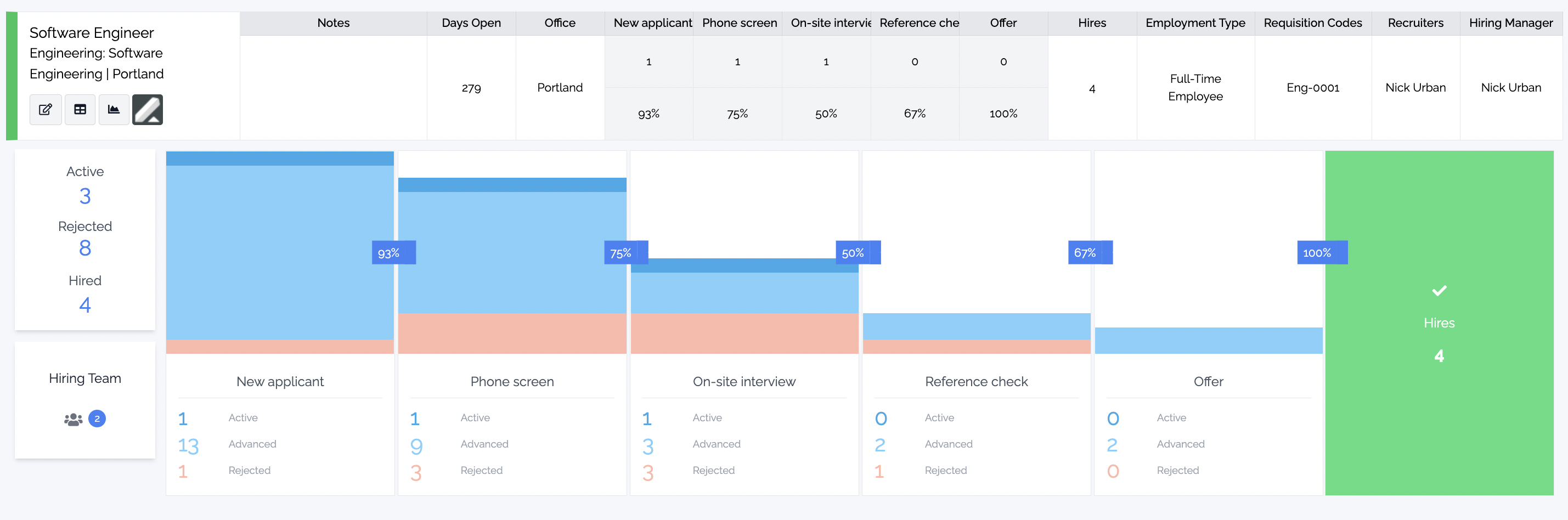
Task: Open the table view icon
Action: (x=80, y=110)
